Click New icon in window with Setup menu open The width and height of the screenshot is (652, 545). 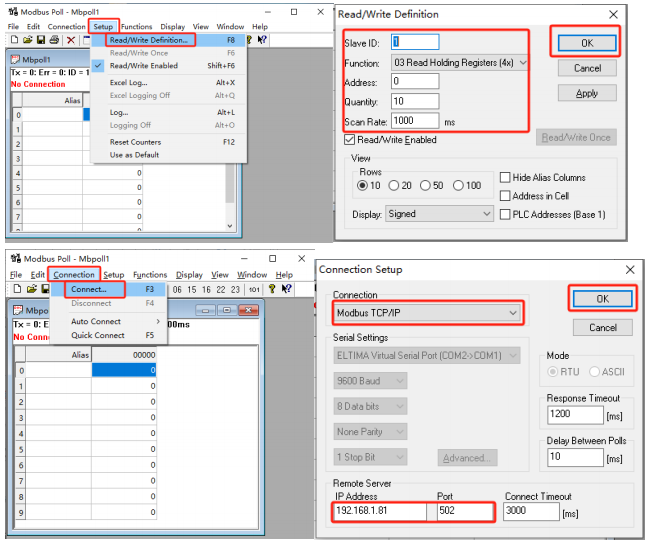point(15,40)
